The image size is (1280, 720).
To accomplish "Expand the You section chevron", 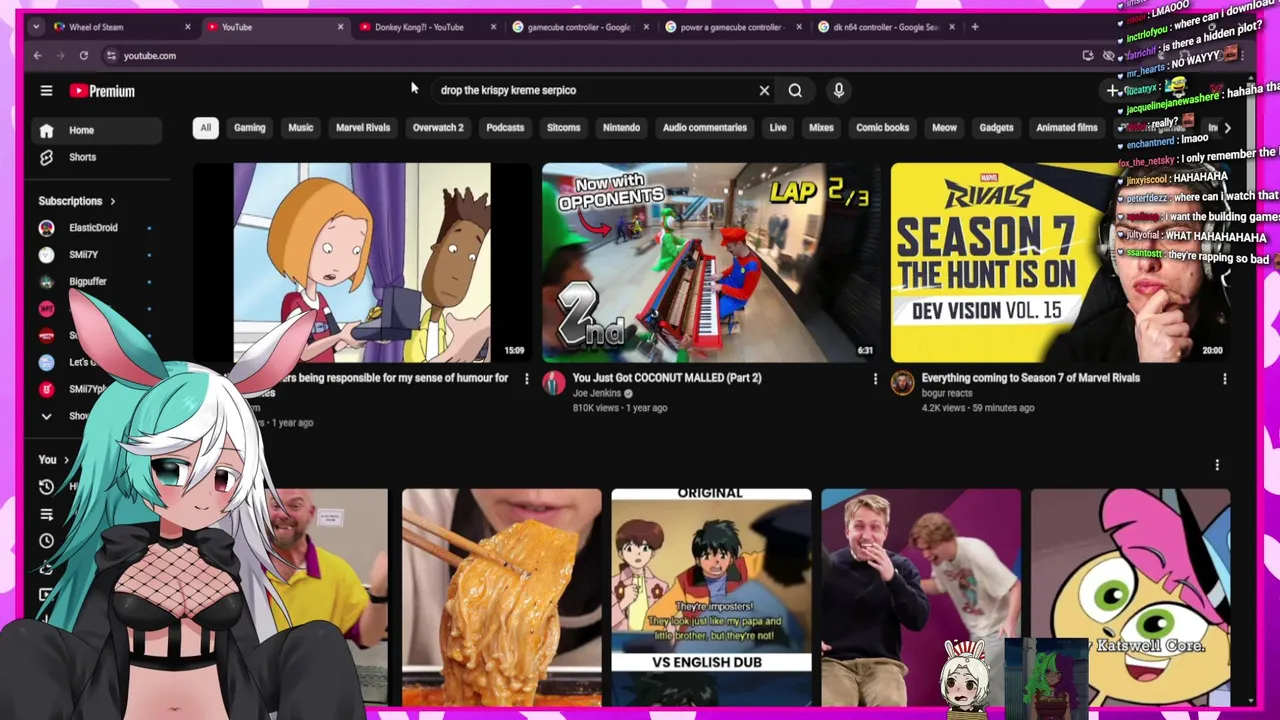I will click(x=66, y=460).
